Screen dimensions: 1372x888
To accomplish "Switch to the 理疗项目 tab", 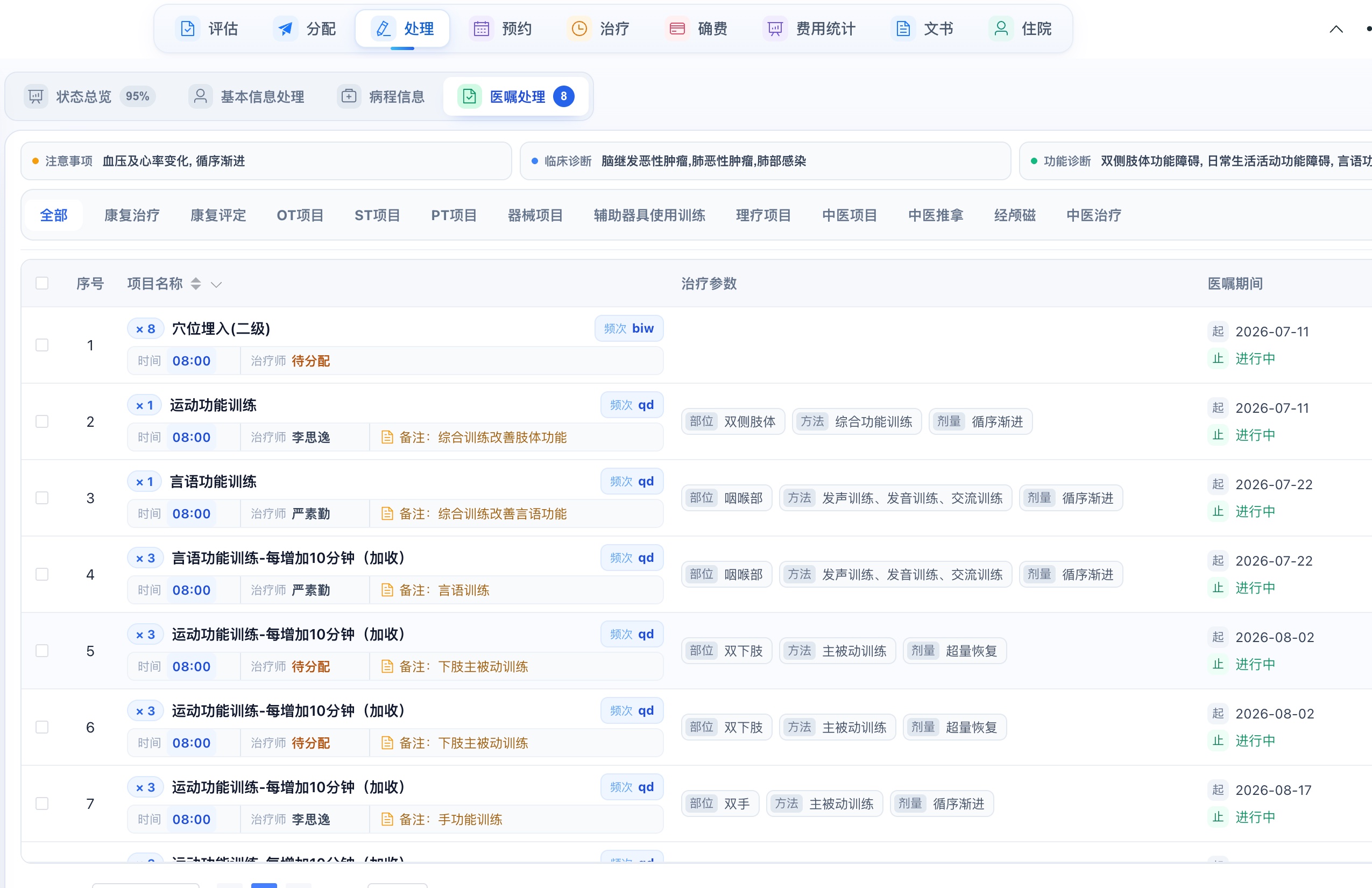I will click(763, 215).
